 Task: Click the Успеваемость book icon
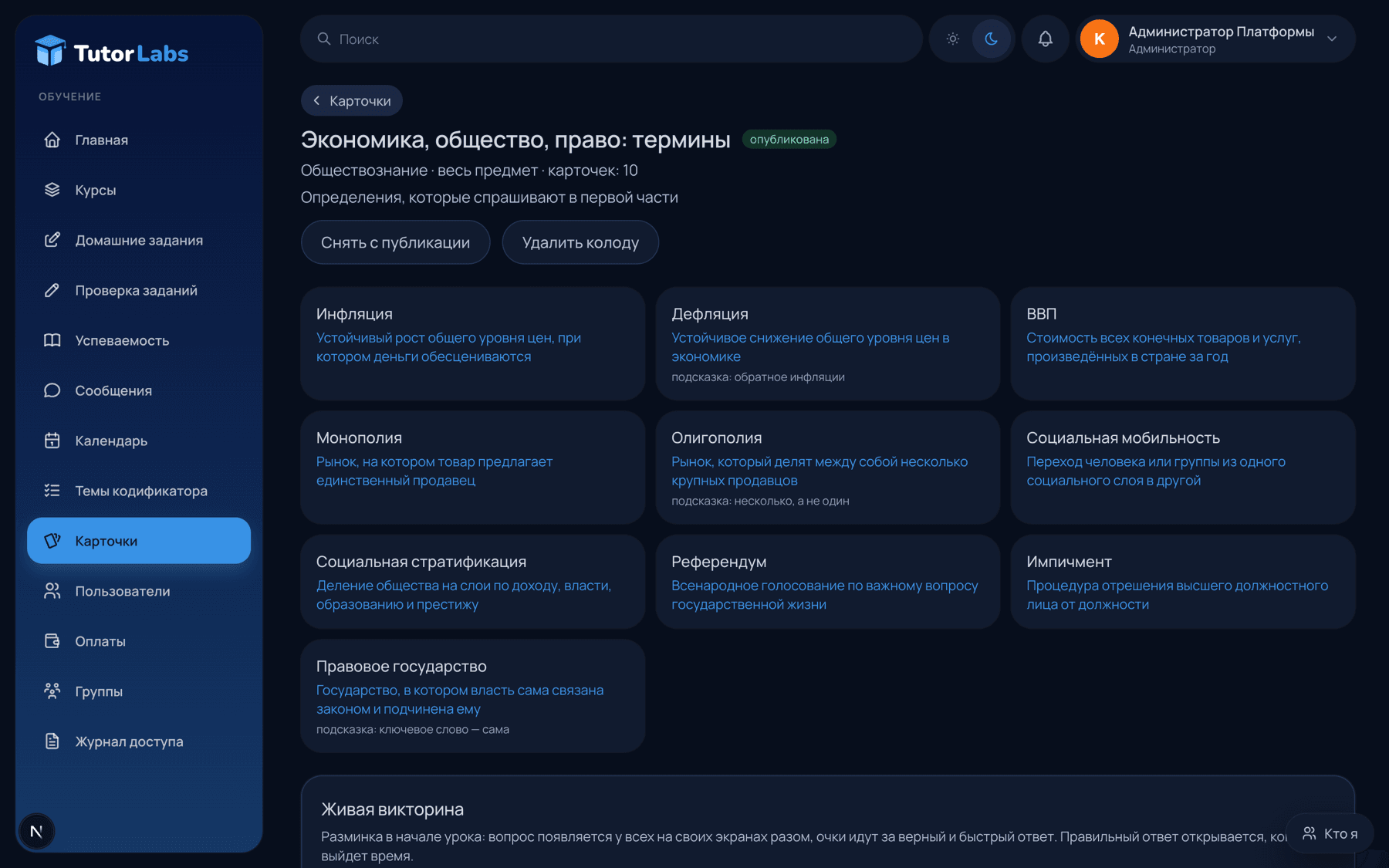click(52, 340)
